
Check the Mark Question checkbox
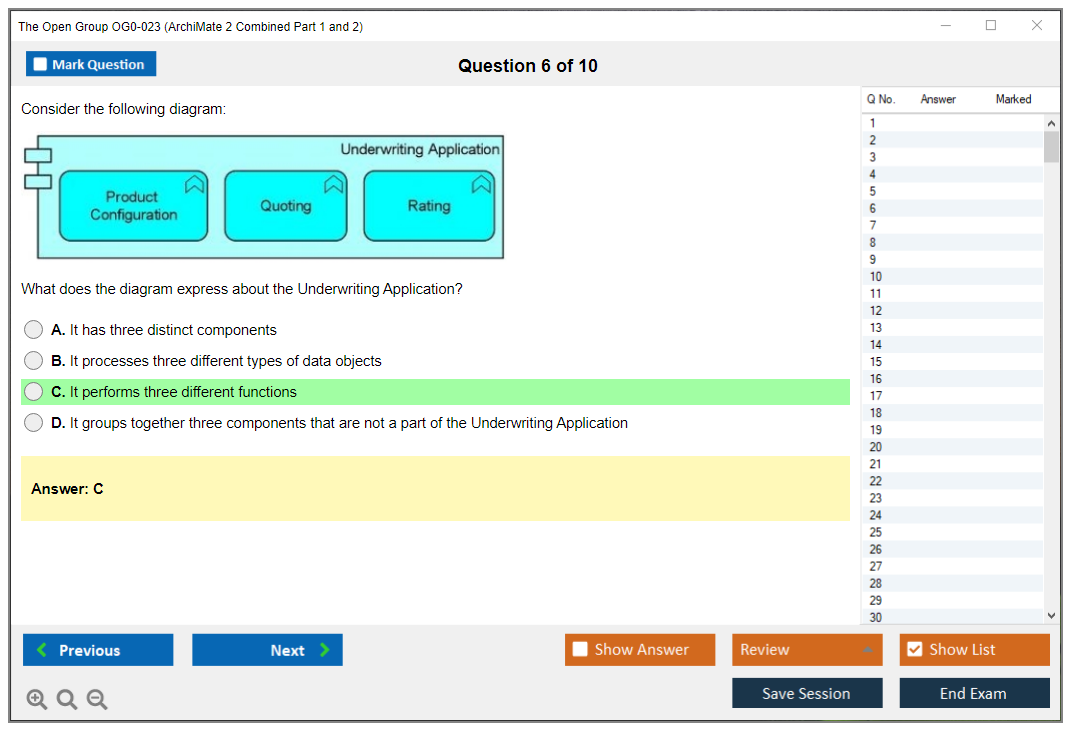(41, 65)
